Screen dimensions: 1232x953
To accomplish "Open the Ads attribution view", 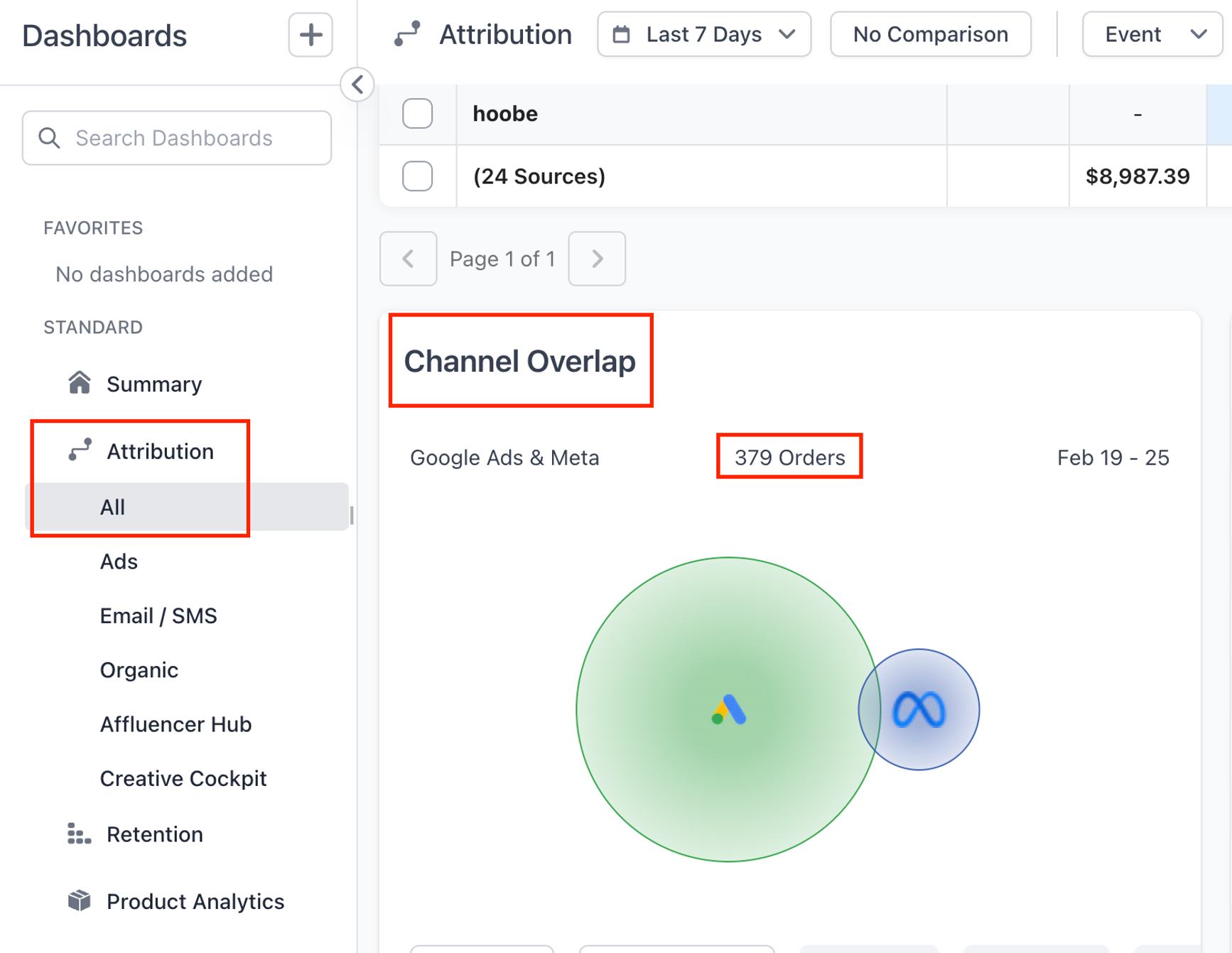I will tap(119, 561).
